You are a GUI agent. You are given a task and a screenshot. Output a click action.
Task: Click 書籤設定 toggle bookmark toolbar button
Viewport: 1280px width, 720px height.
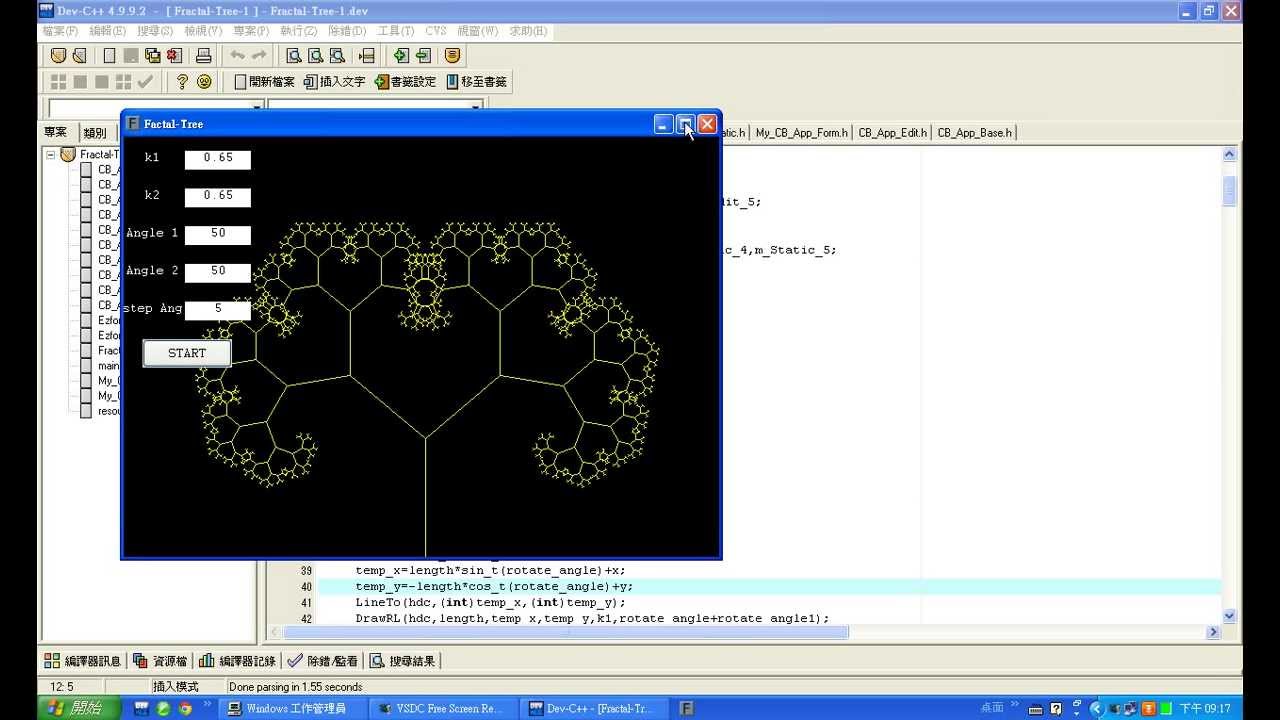pos(406,82)
